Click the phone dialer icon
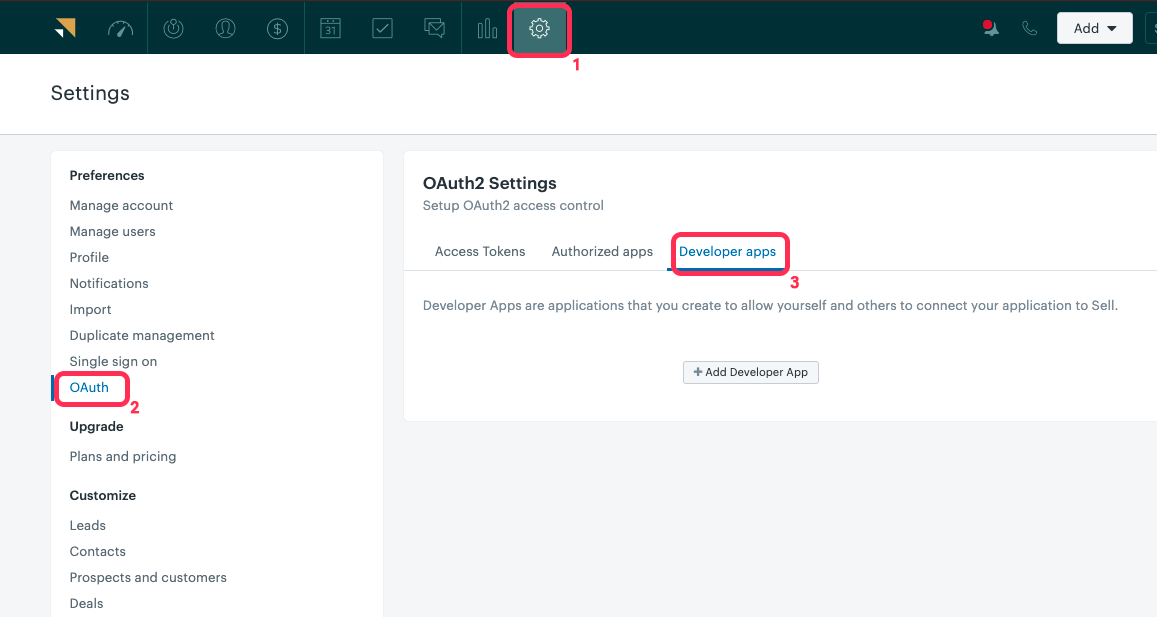This screenshot has height=617, width=1157. [1029, 28]
